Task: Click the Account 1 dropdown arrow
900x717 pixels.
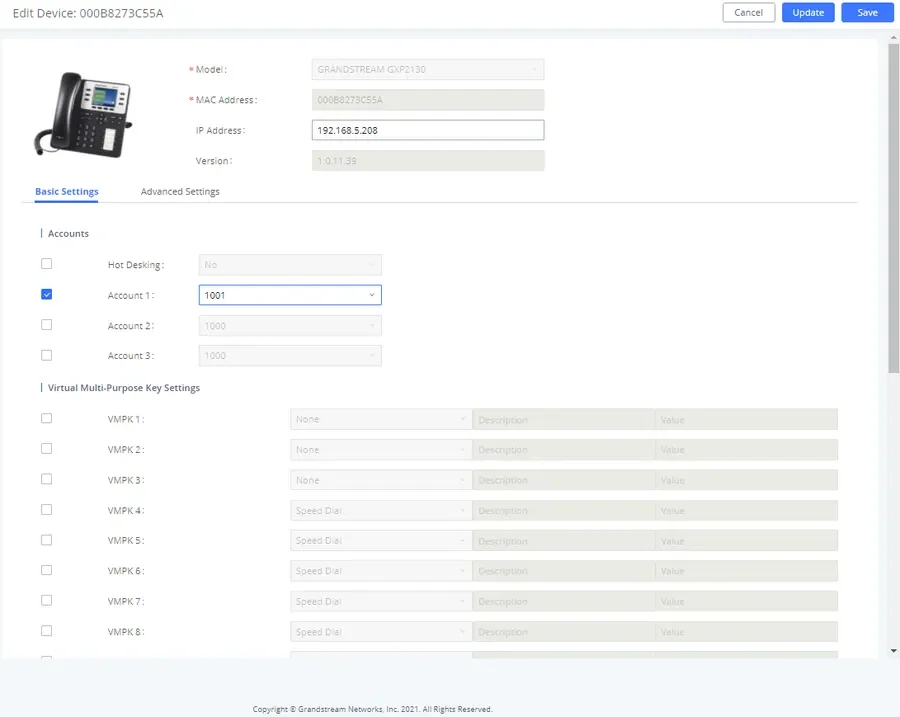Action: pos(371,295)
